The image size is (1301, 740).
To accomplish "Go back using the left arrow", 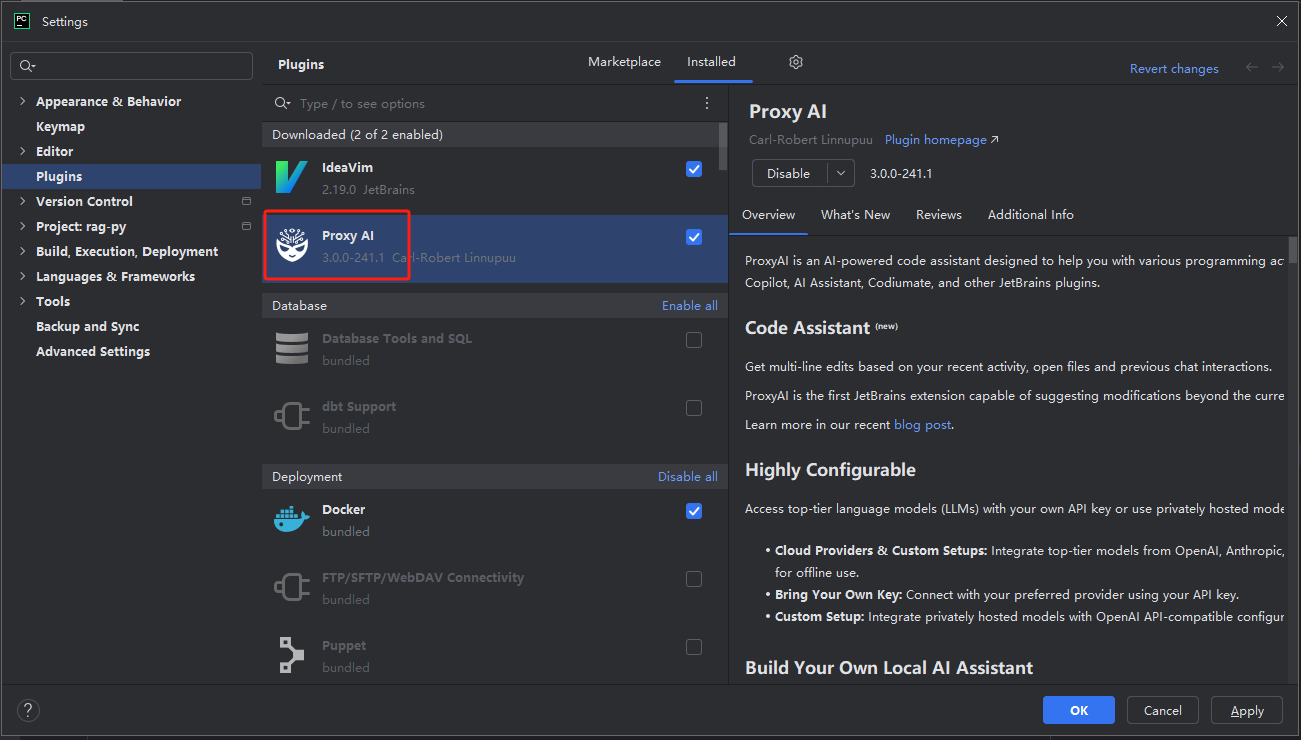I will [x=1252, y=68].
